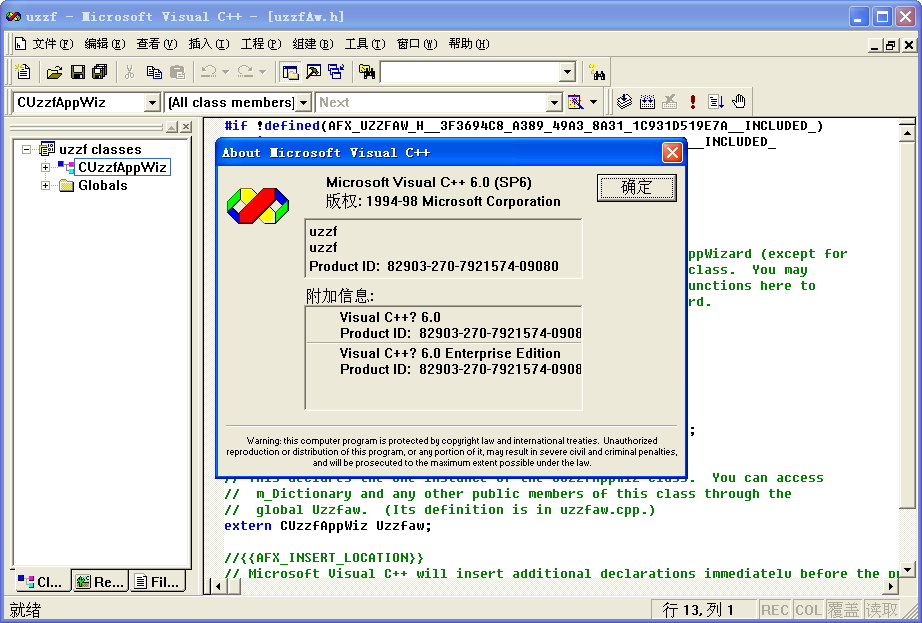The image size is (922, 623).
Task: Redo the action using the Redo arrow
Action: click(245, 72)
